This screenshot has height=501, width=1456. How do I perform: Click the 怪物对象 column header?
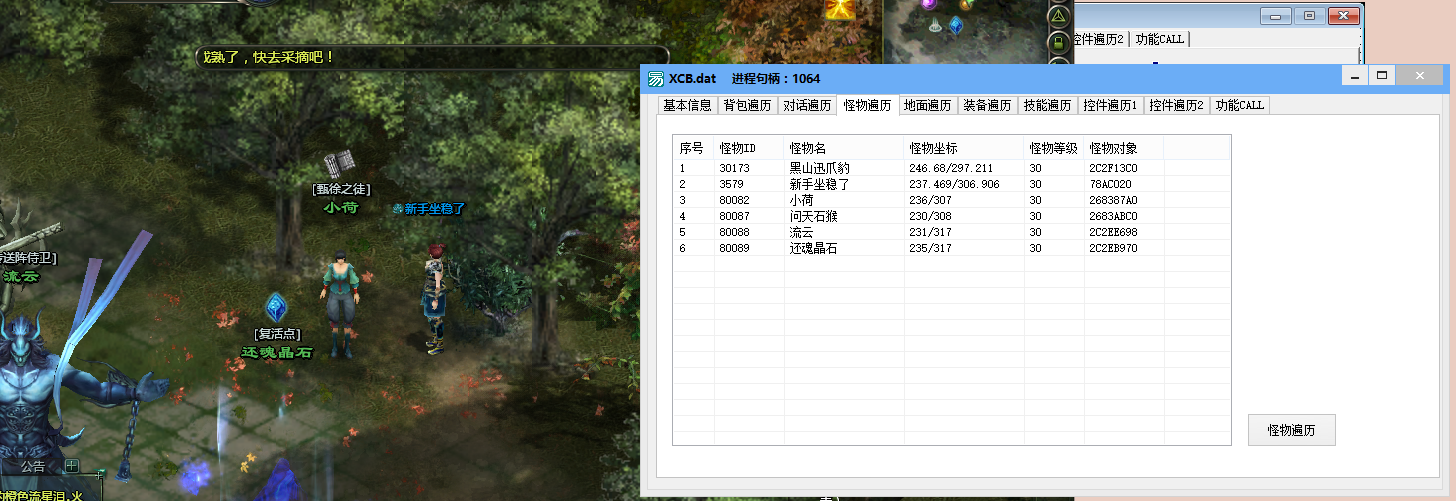[1124, 148]
